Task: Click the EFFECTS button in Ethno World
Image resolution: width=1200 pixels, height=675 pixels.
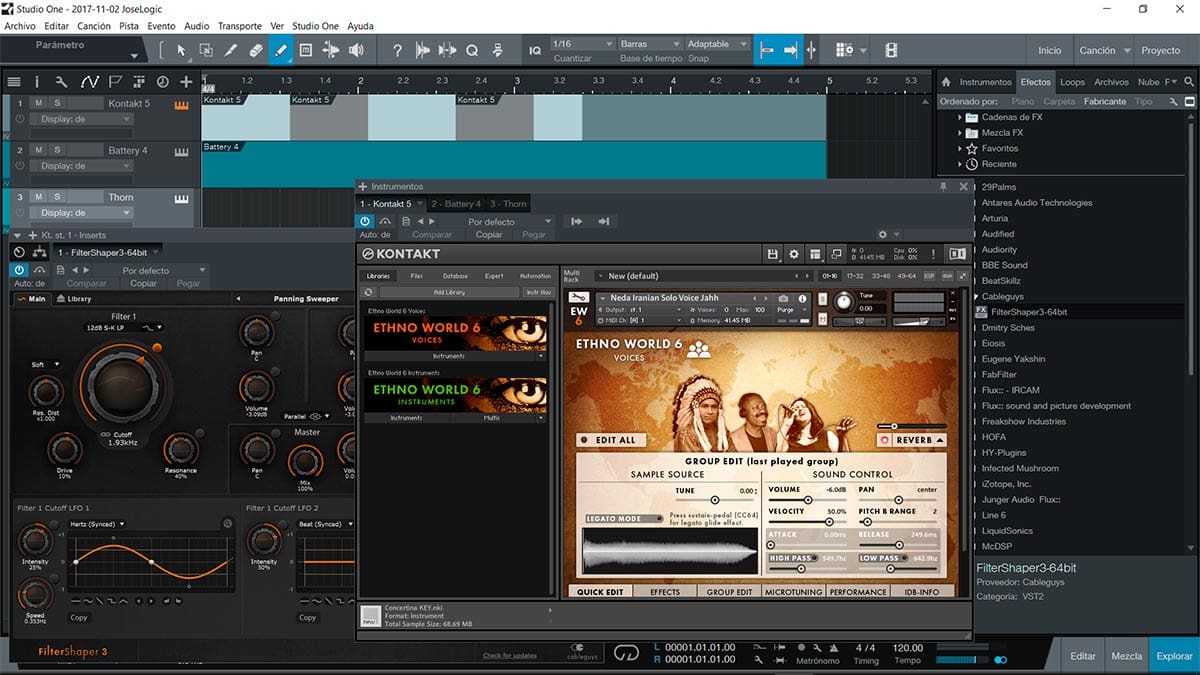Action: (x=665, y=592)
